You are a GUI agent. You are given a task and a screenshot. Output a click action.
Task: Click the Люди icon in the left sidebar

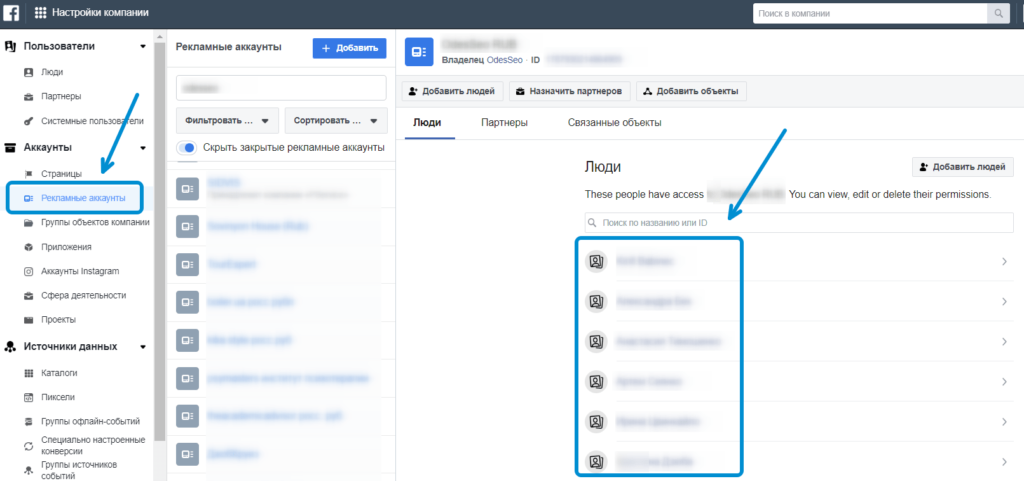tap(28, 72)
